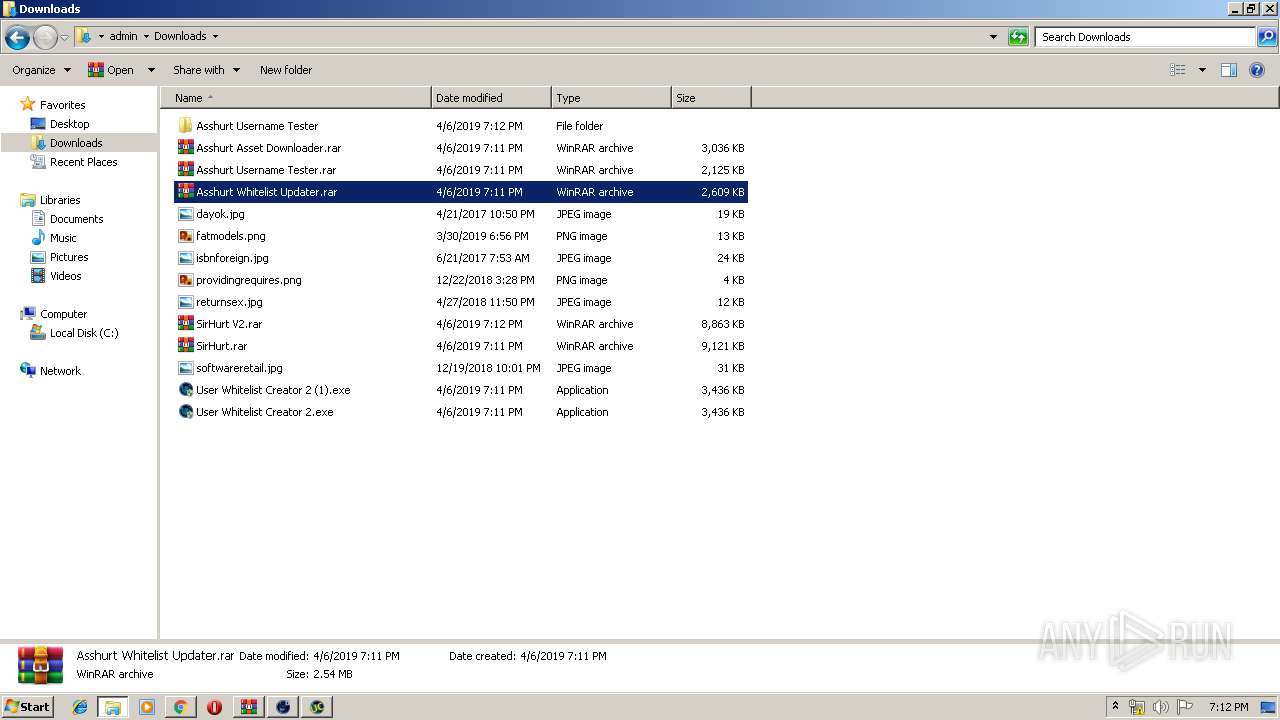Viewport: 1280px width, 720px height.
Task: Launch Google Chrome from the taskbar
Action: 180,707
